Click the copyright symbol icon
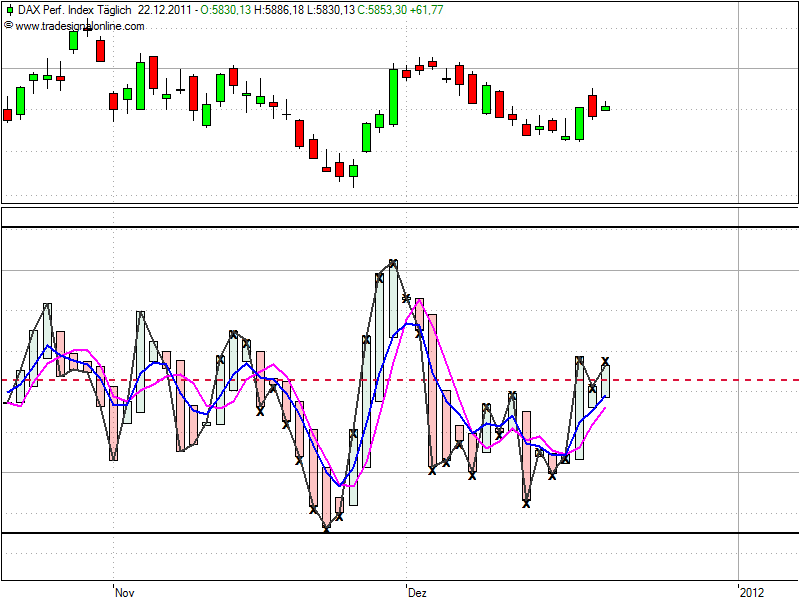Viewport: 800px width, 600px height. (x=8, y=25)
